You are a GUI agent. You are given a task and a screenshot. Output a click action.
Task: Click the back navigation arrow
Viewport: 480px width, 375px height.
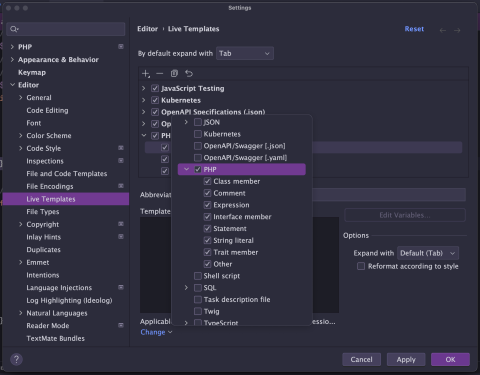(x=443, y=30)
